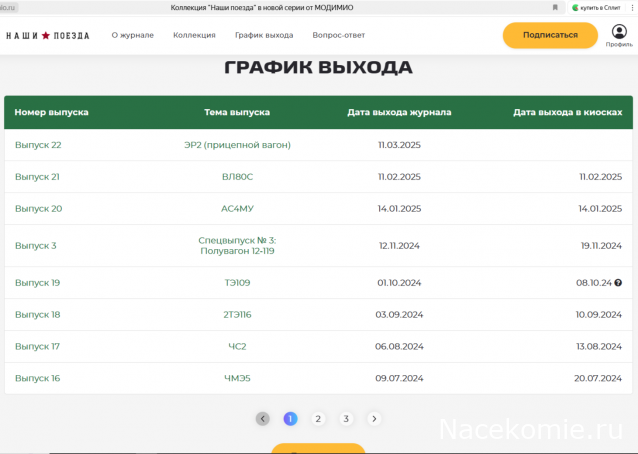The width and height of the screenshot is (638, 454).
Task: Click the ВЛ80С issue topic
Action: tap(237, 177)
